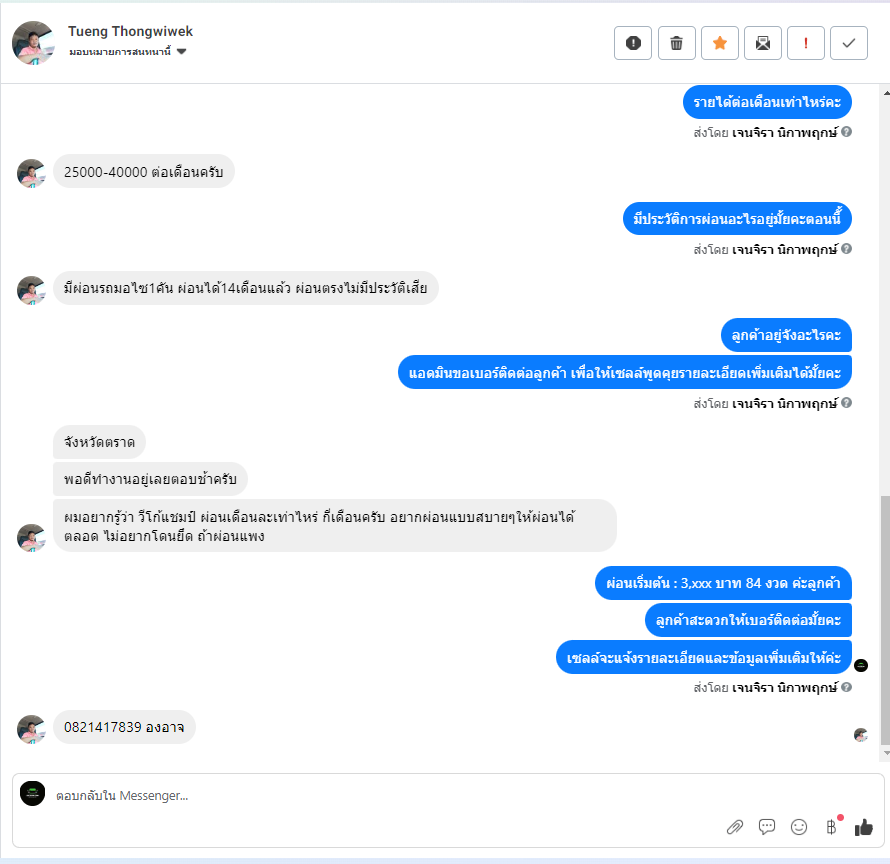Click scrollbar down arrow in chat

click(x=886, y=753)
